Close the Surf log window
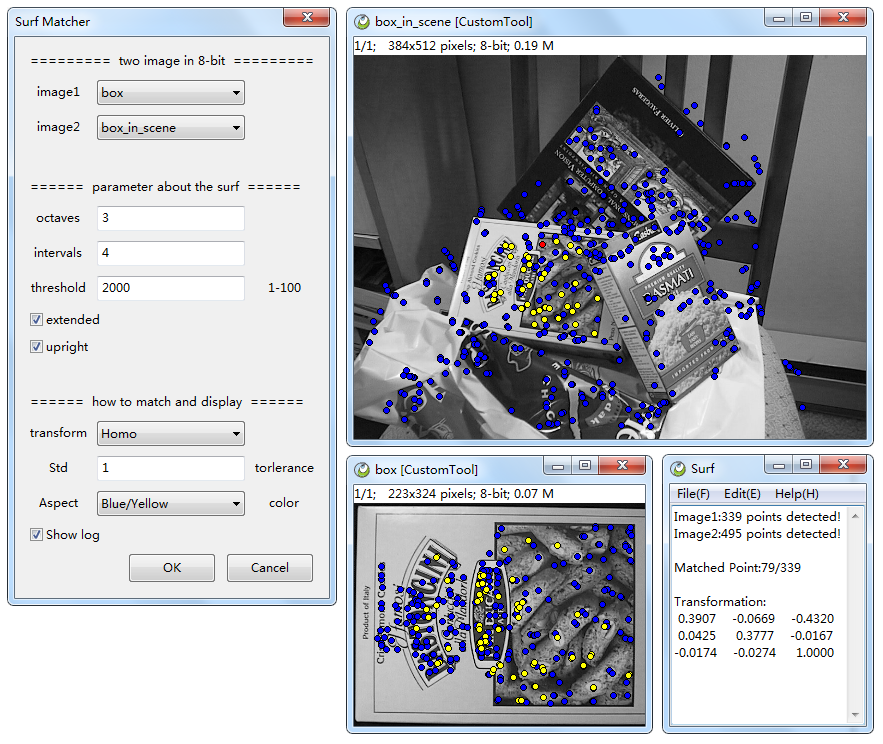 click(x=843, y=465)
